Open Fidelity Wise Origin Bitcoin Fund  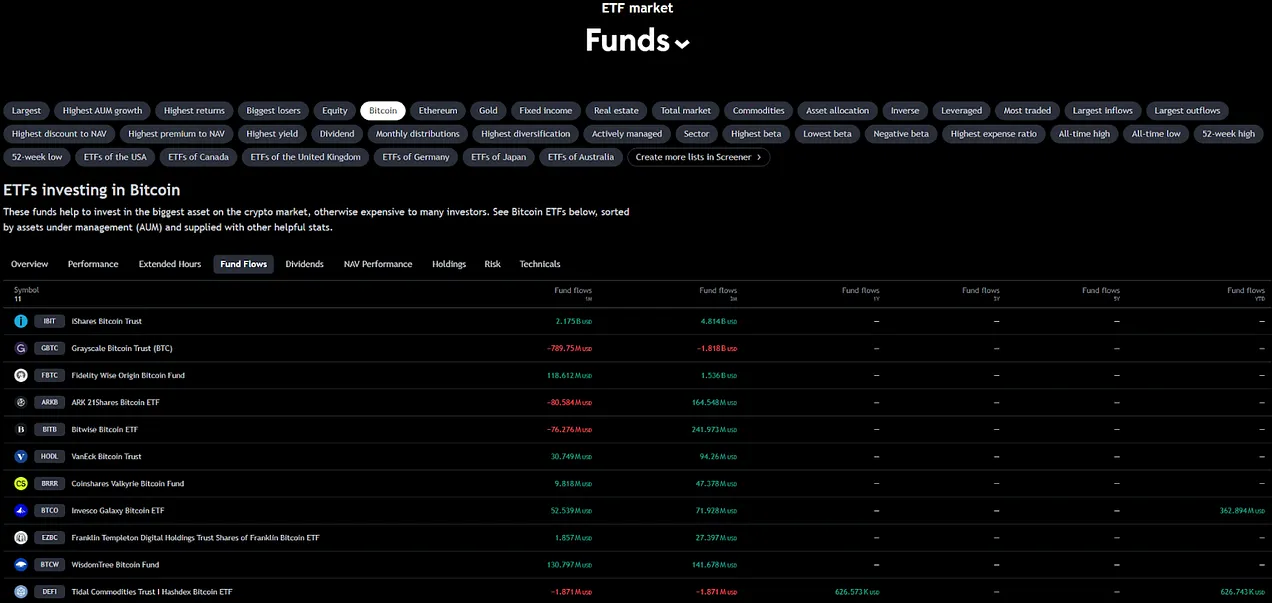[x=128, y=375]
